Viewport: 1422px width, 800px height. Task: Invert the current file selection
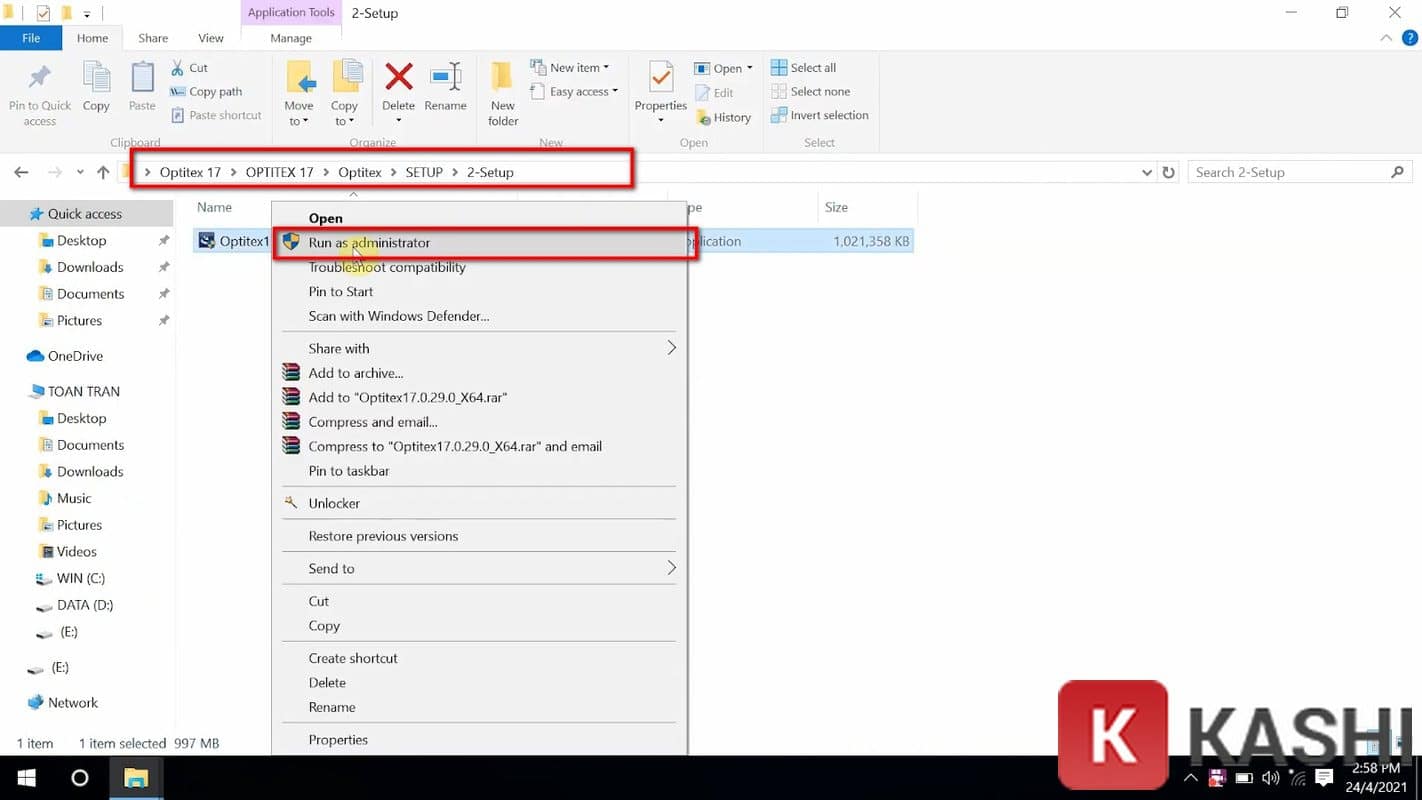coord(820,115)
